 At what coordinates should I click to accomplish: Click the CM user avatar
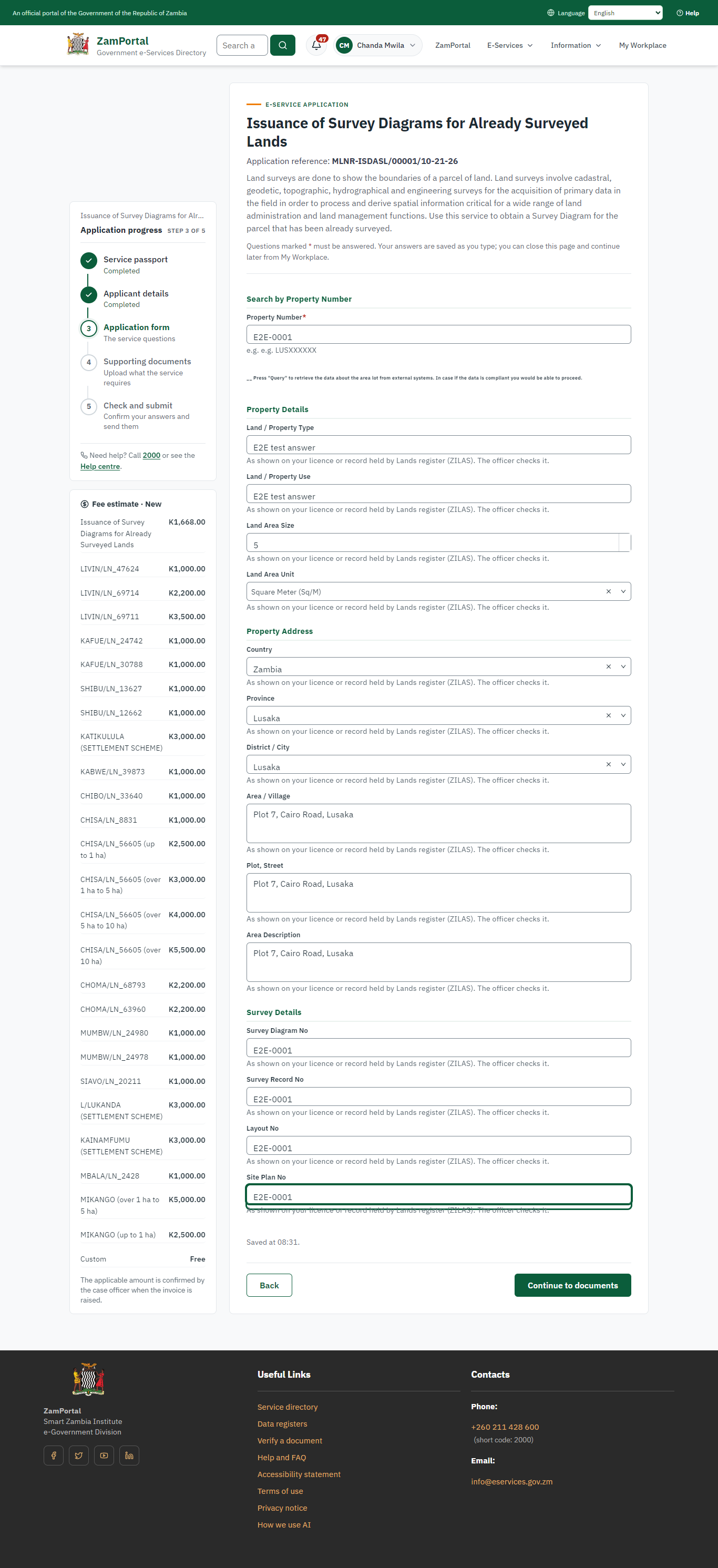344,45
